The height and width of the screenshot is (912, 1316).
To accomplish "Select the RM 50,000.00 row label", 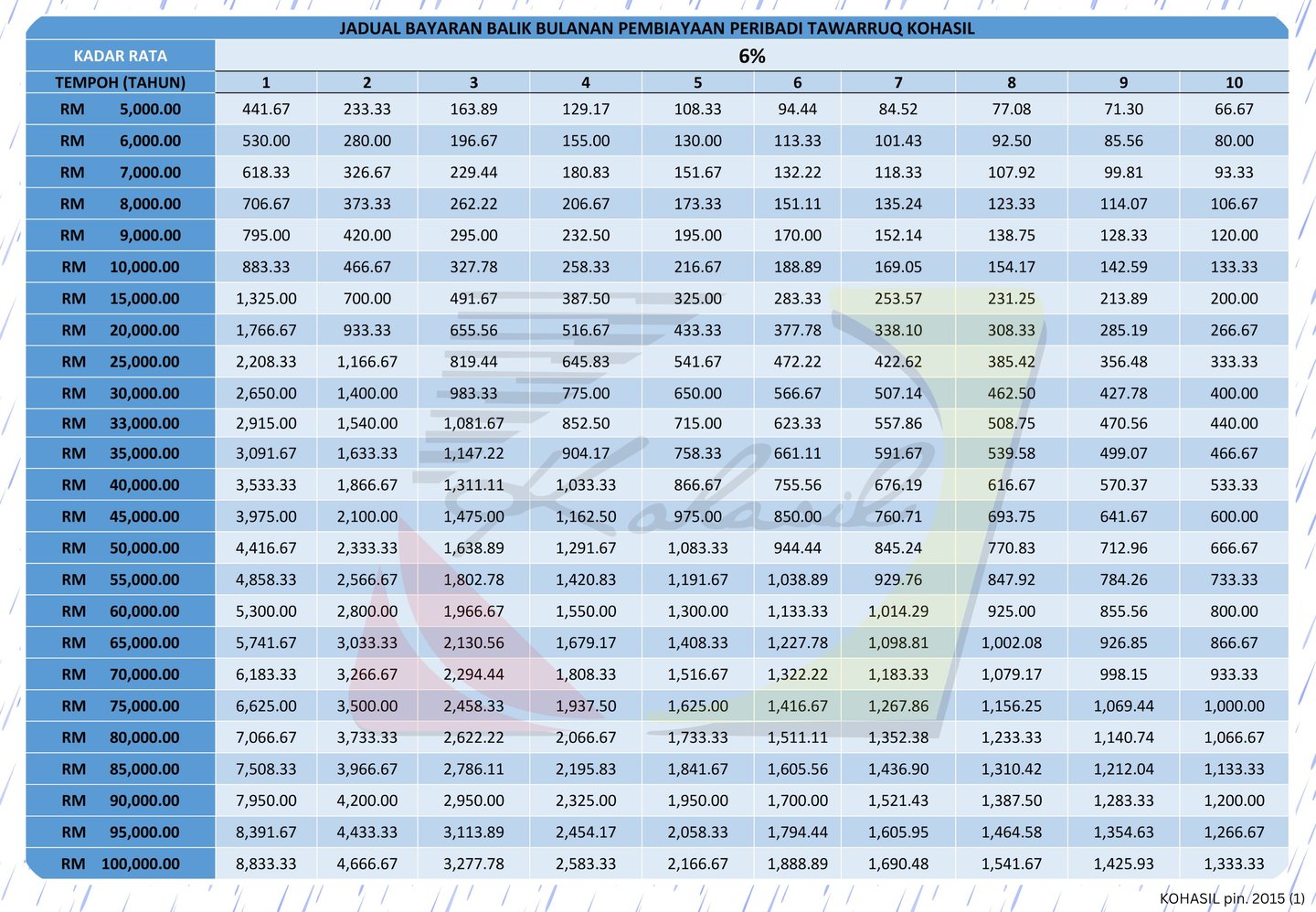I will (x=121, y=548).
